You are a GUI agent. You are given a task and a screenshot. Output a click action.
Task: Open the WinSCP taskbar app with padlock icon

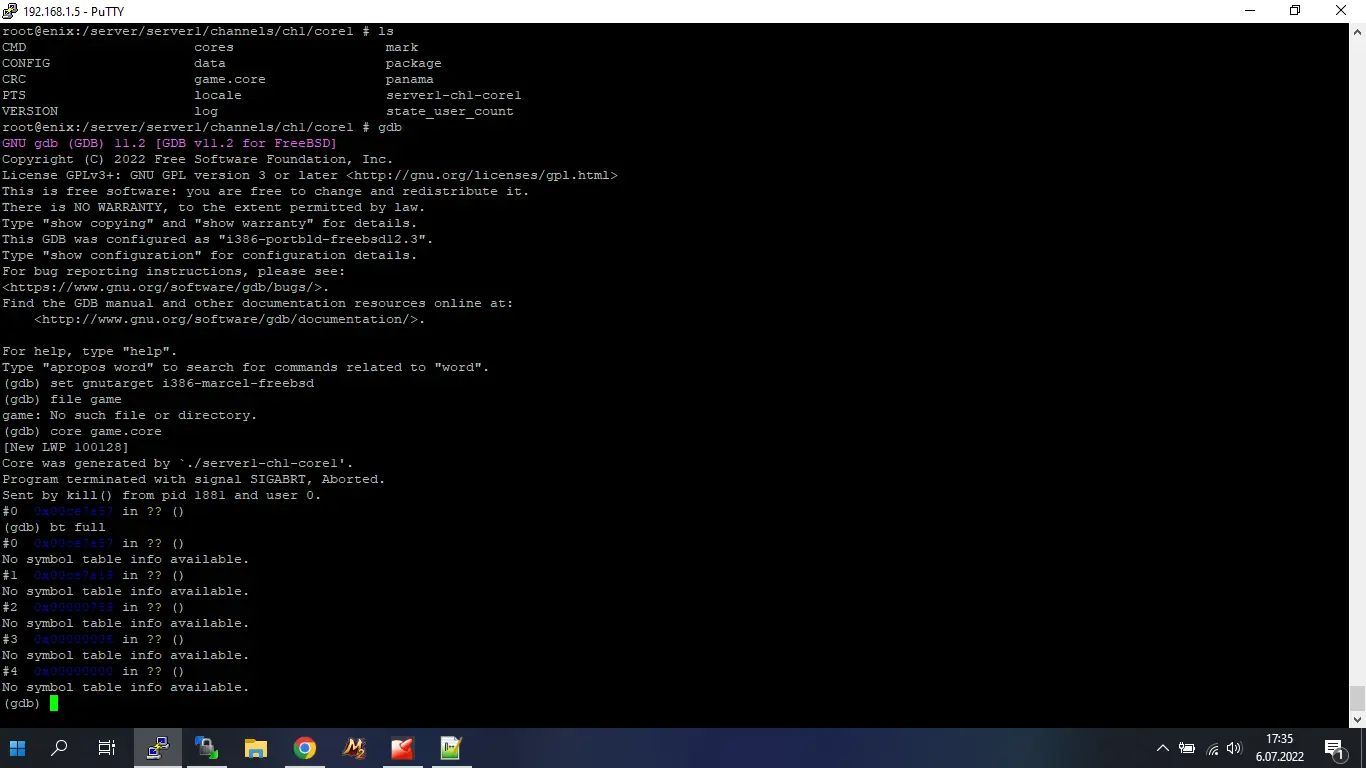(x=207, y=748)
